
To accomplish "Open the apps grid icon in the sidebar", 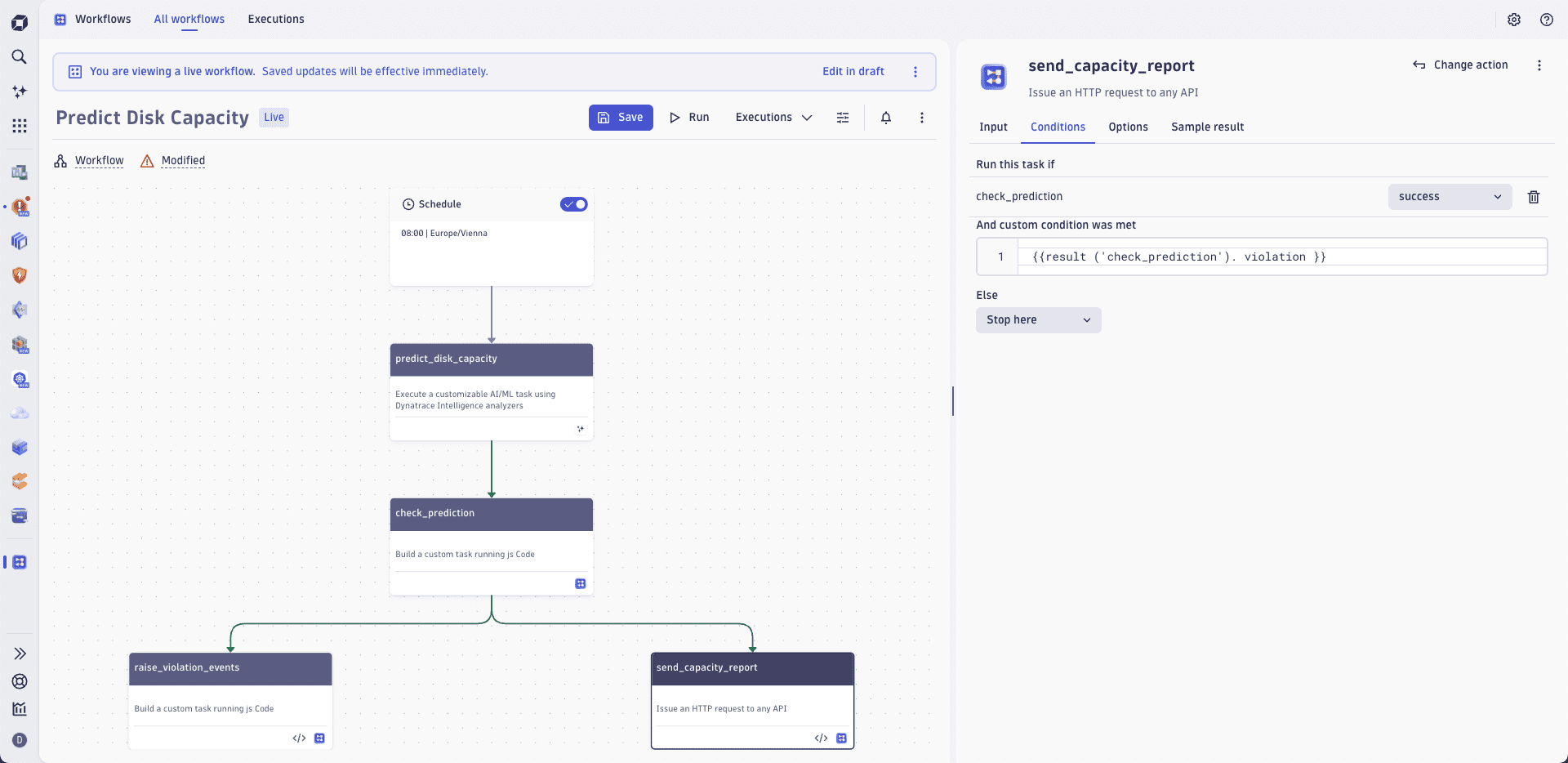I will point(20,126).
